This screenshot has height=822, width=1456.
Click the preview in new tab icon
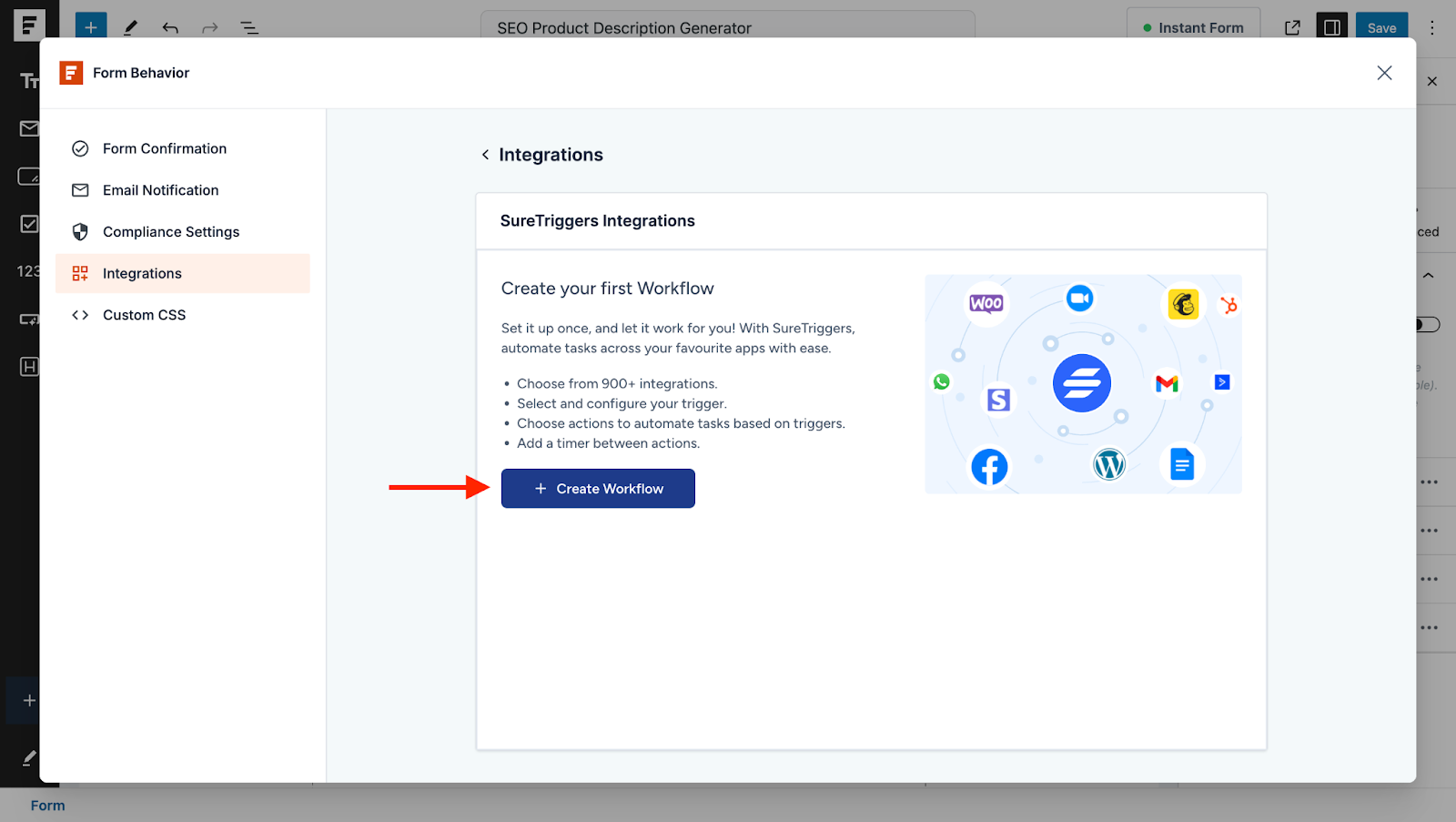click(1292, 27)
